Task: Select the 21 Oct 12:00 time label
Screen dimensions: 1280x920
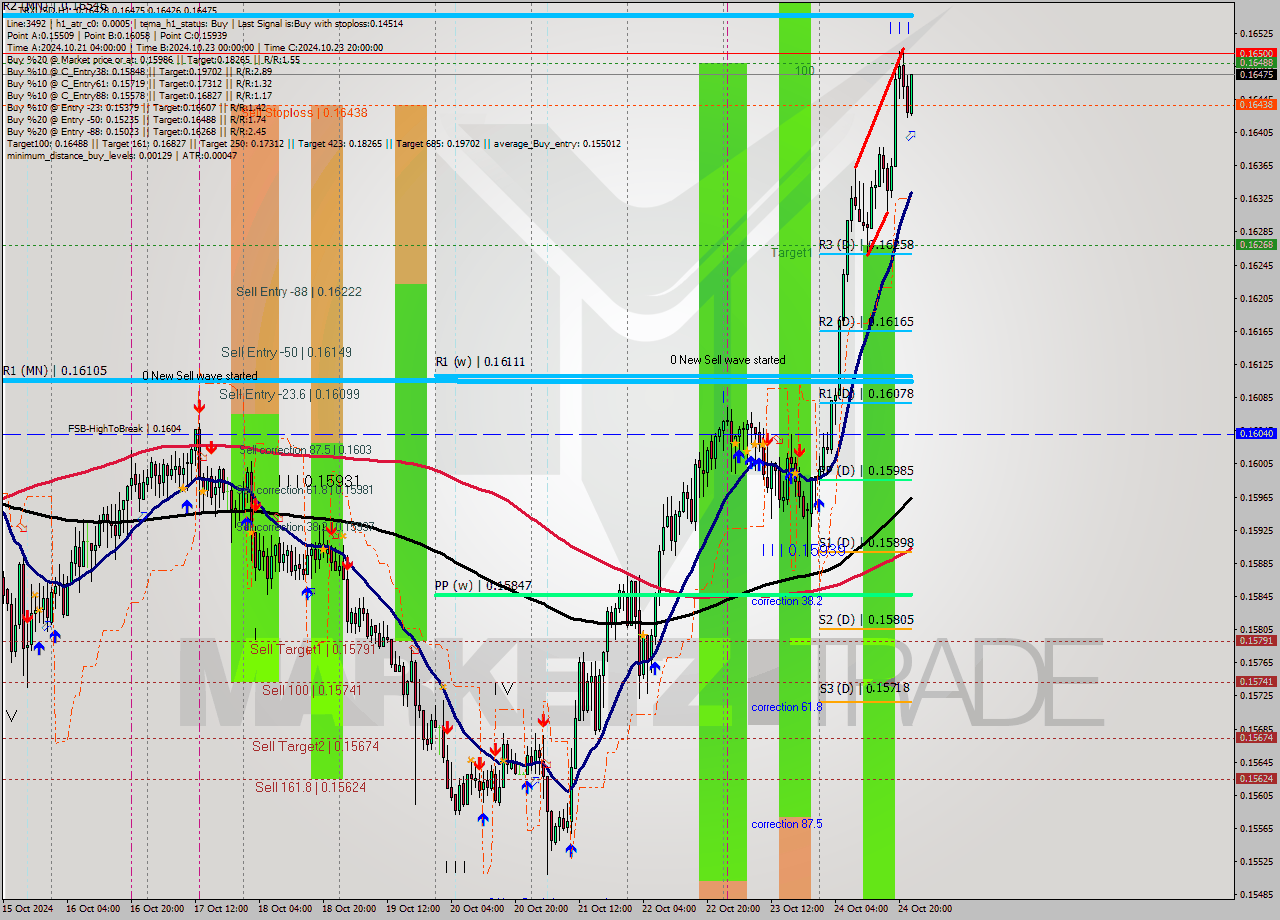Action: [606, 909]
